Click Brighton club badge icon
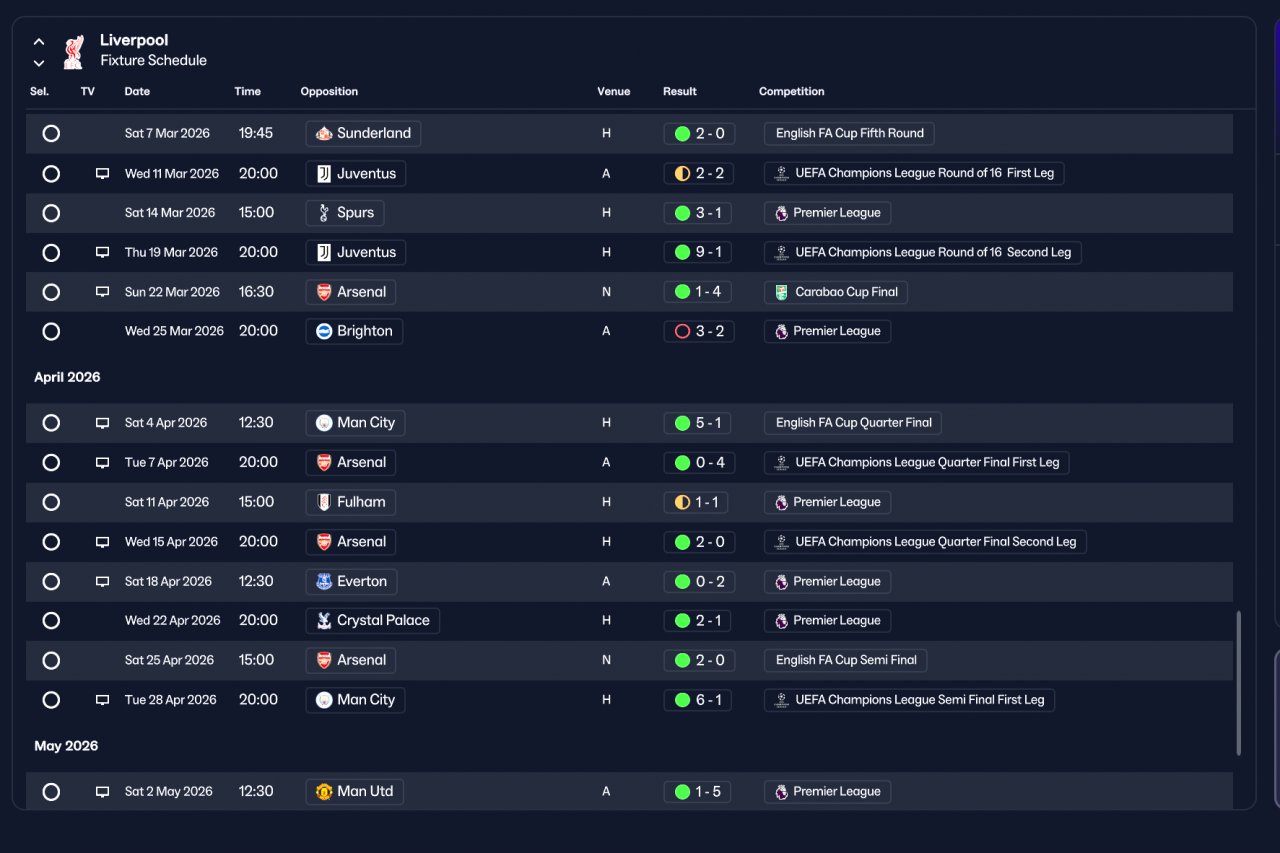 (x=324, y=331)
